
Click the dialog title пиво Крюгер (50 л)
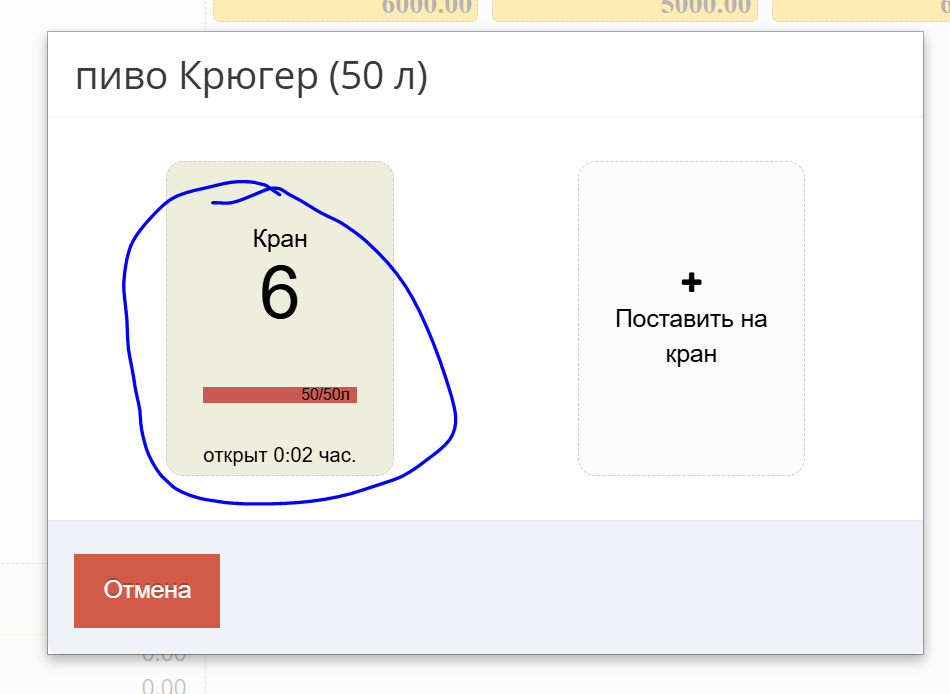pos(251,76)
